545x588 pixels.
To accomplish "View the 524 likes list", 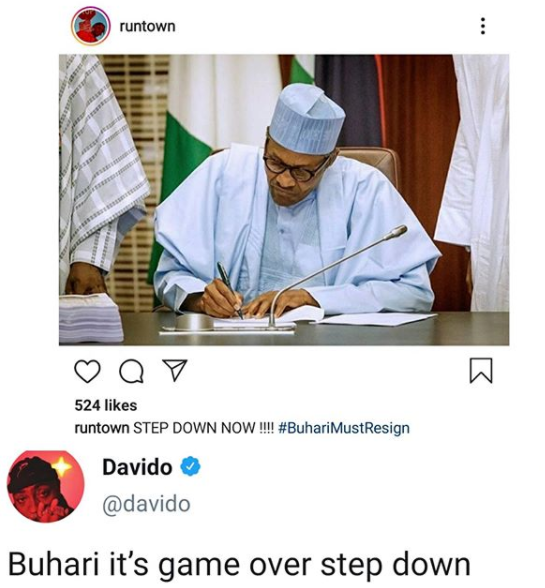I will click(x=106, y=405).
